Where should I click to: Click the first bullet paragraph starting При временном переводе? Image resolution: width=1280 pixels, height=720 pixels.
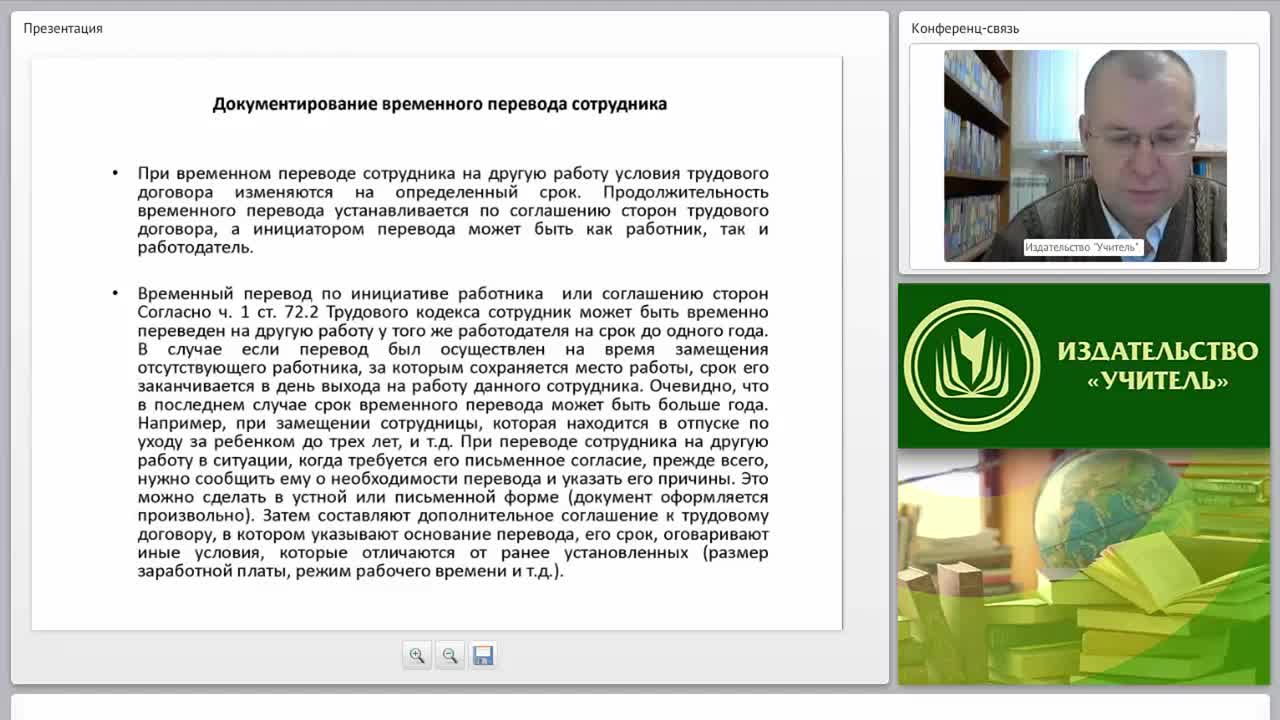coord(453,210)
